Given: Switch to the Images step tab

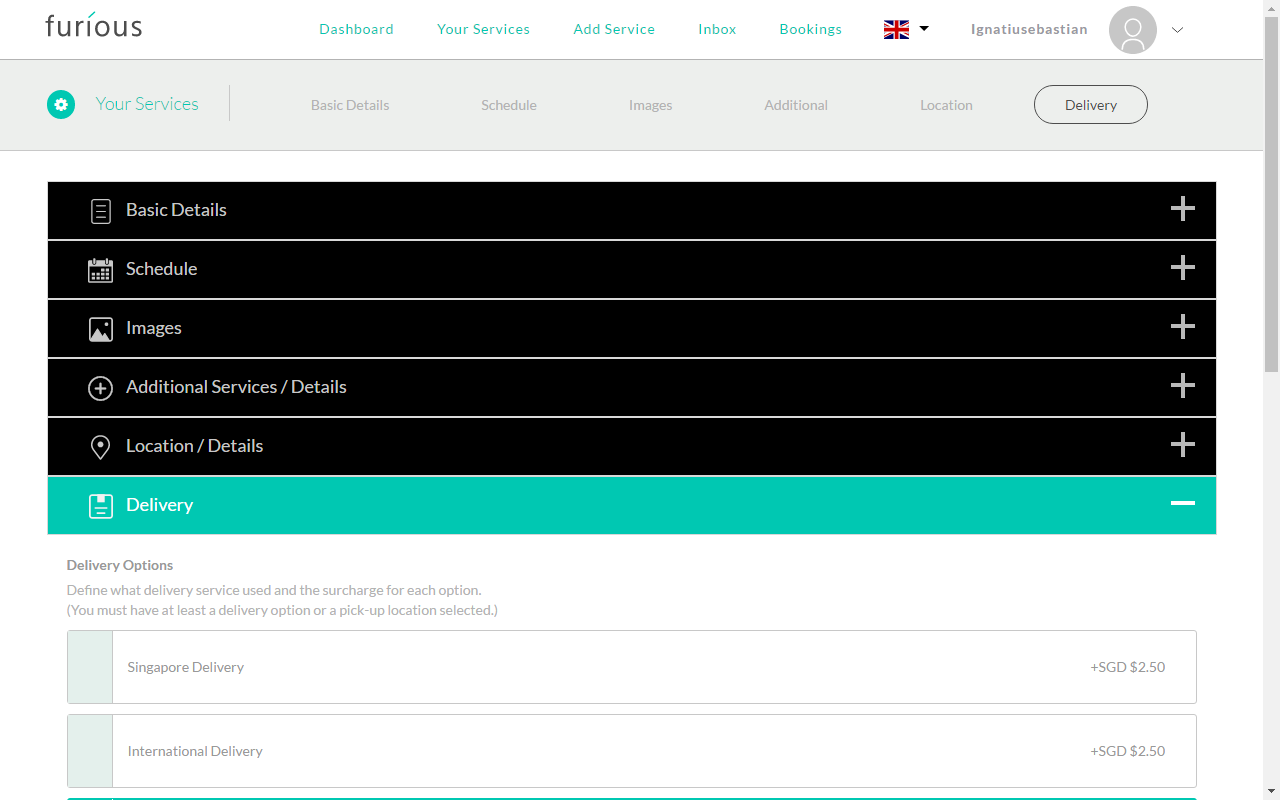Looking at the screenshot, I should click(x=650, y=105).
